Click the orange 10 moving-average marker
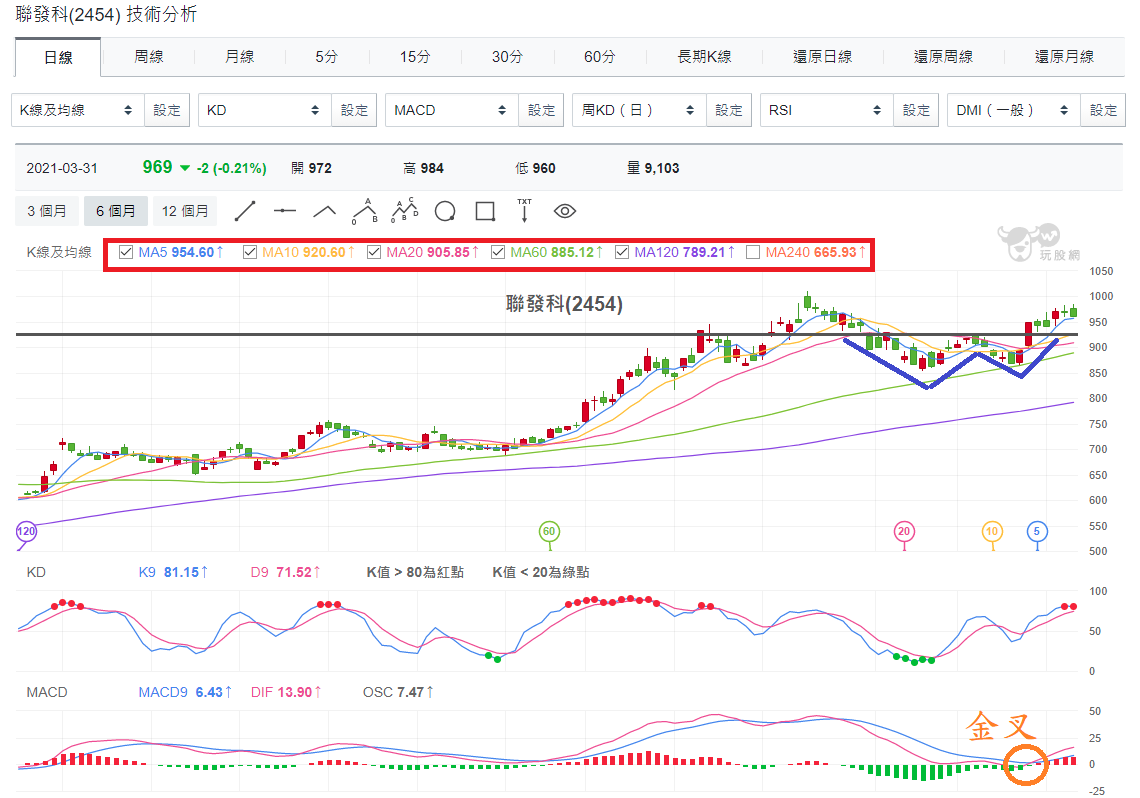 click(x=992, y=531)
